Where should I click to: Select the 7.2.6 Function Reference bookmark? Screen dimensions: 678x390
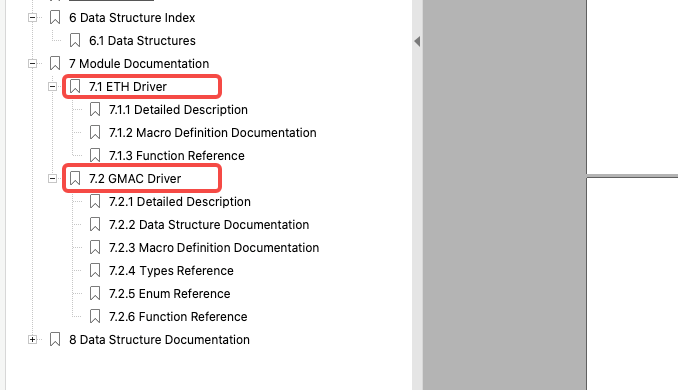178,316
